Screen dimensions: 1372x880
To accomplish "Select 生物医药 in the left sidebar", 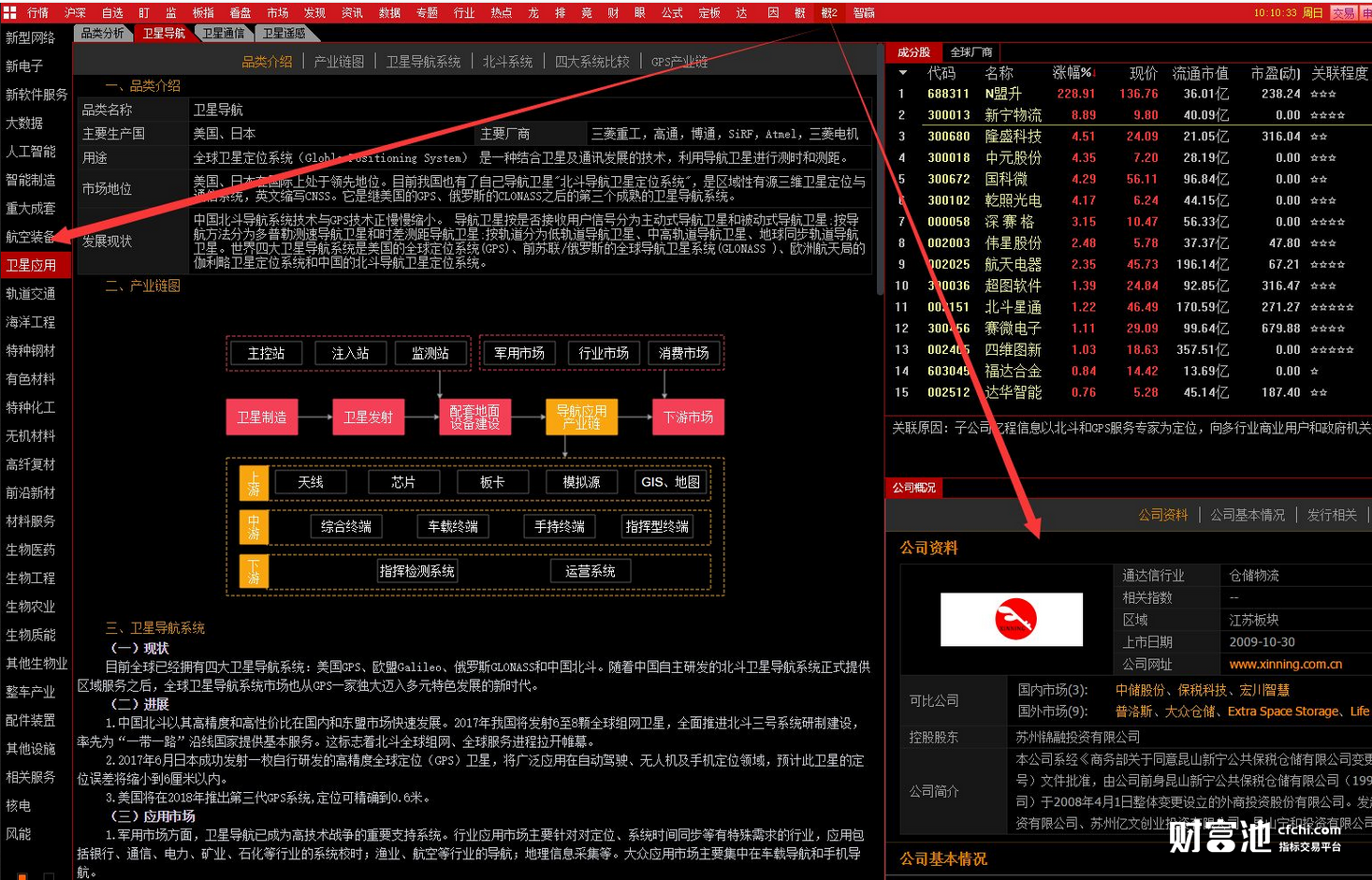I will (x=31, y=550).
